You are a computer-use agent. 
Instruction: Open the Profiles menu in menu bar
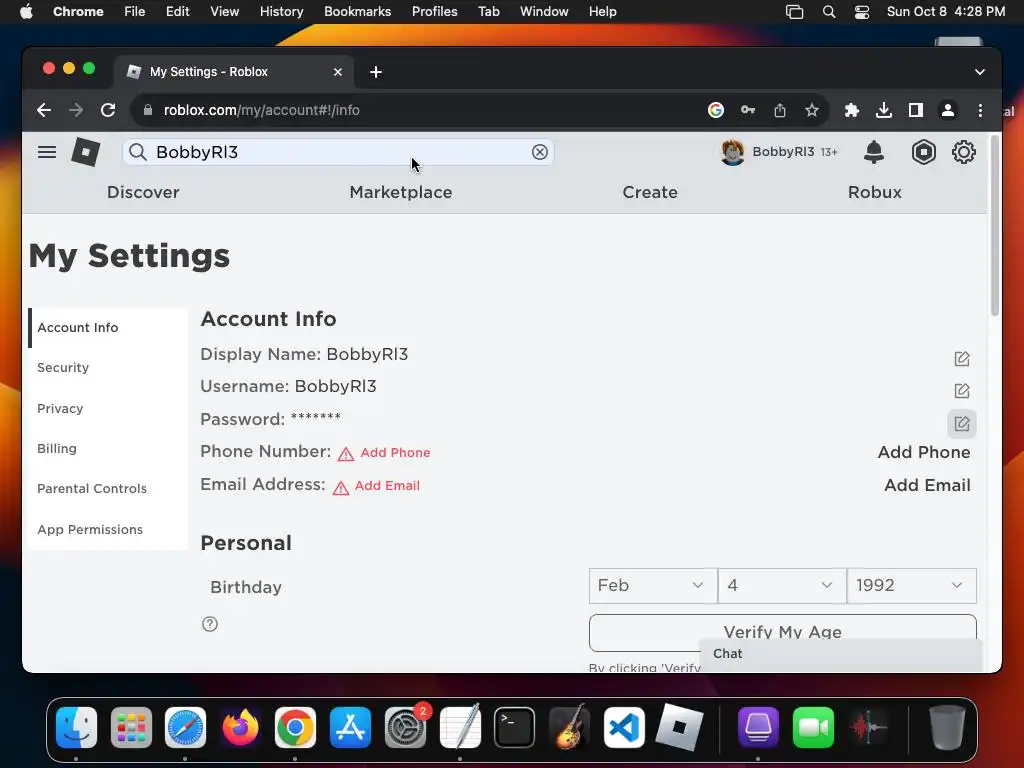pos(434,12)
